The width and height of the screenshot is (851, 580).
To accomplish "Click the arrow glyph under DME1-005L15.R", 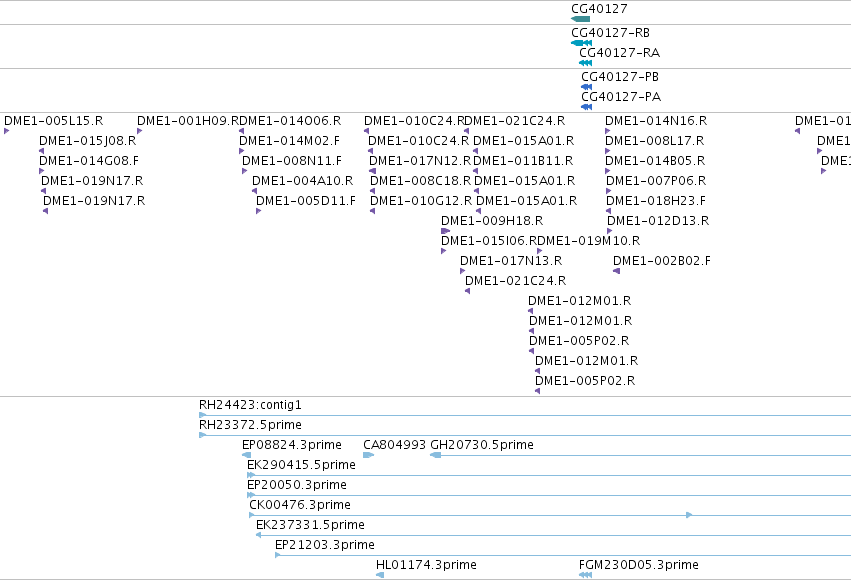I will point(7,131).
